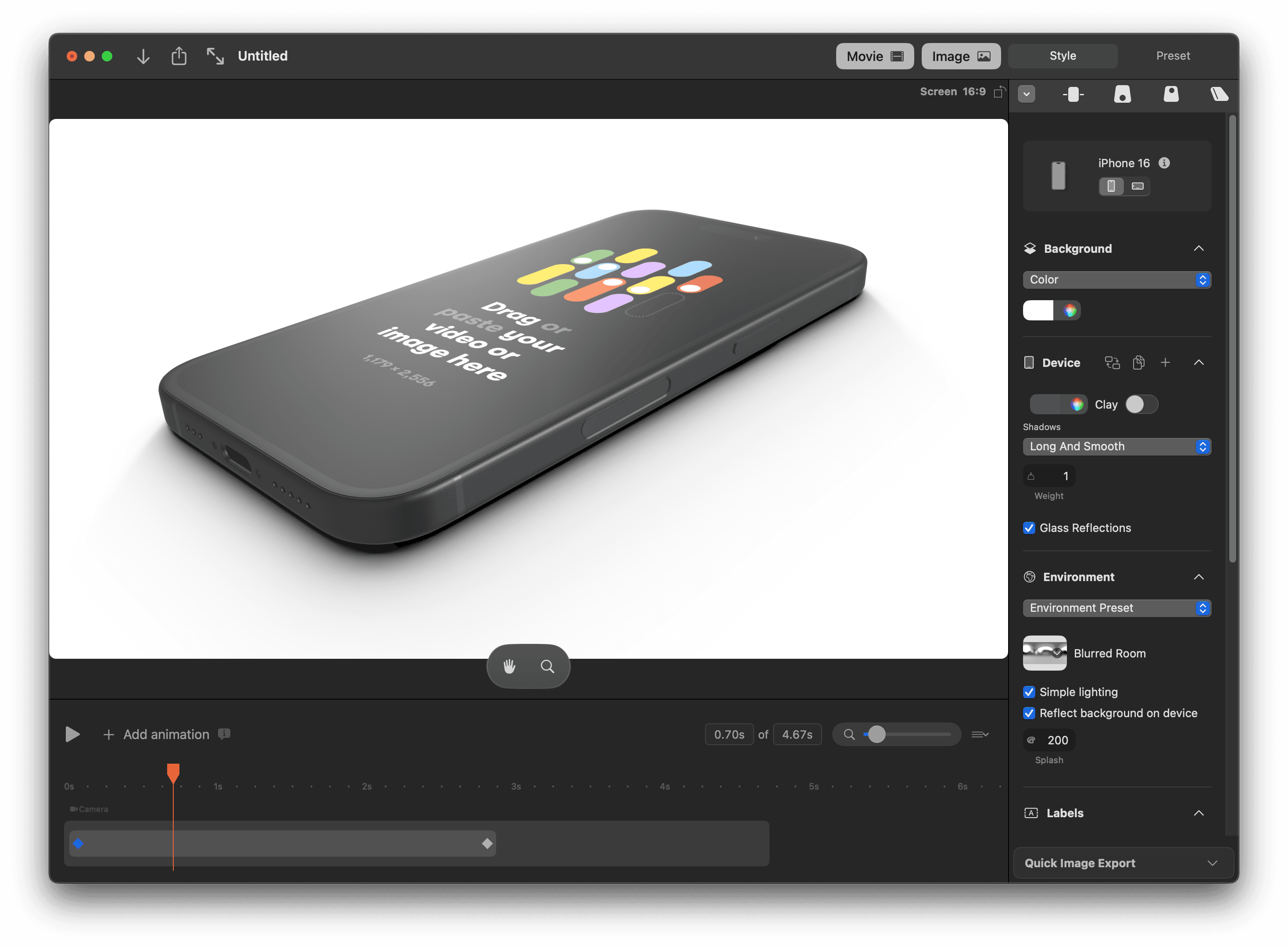Toggle the Clay switch
The width and height of the screenshot is (1288, 948).
coord(1141,405)
